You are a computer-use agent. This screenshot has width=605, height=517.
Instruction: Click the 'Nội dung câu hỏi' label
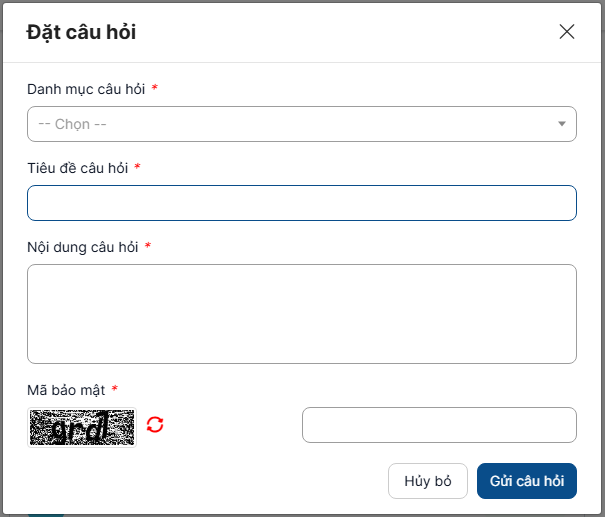[82, 246]
